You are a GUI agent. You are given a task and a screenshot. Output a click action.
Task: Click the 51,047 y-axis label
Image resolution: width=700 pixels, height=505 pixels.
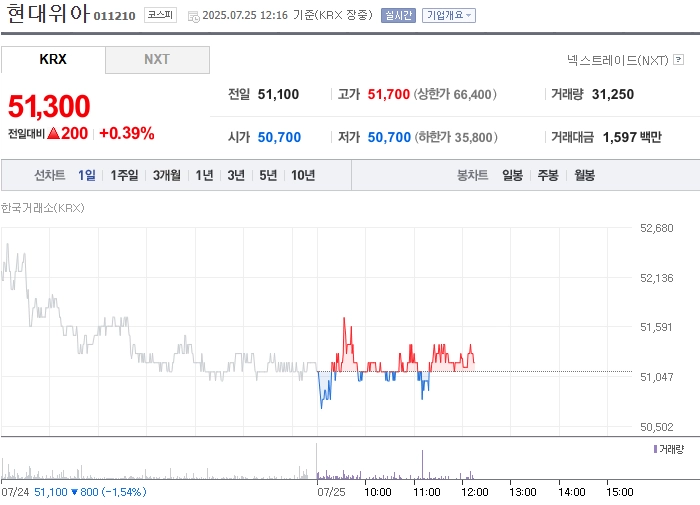[x=656, y=377]
